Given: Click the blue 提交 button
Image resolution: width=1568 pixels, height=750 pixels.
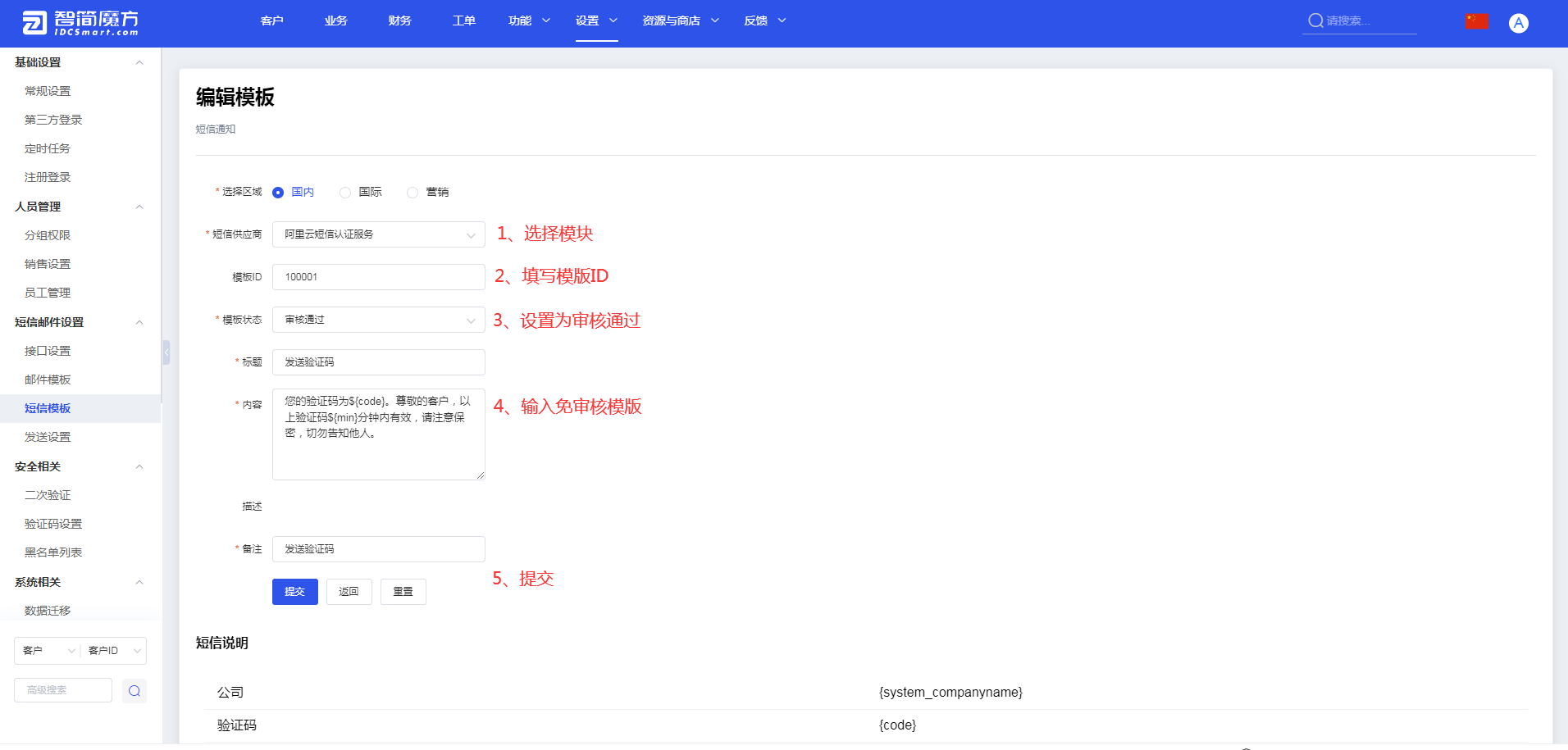Looking at the screenshot, I should tap(294, 592).
